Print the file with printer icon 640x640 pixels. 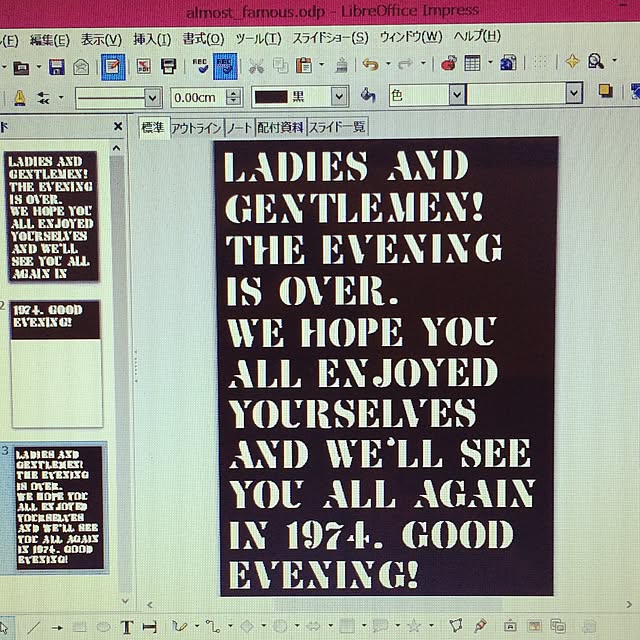coord(168,66)
